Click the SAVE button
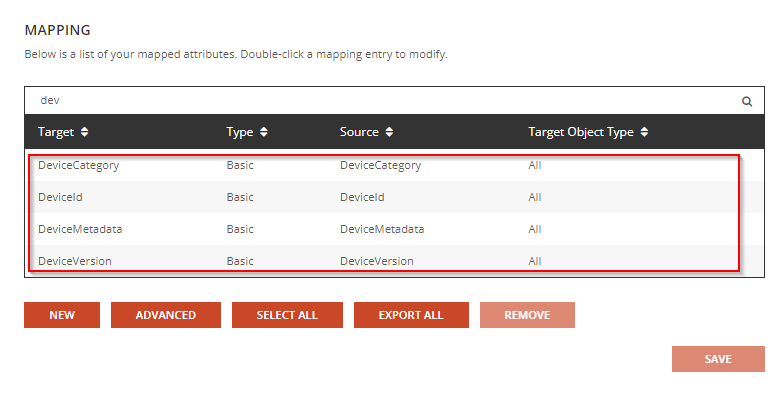The width and height of the screenshot is (782, 400). [718, 359]
